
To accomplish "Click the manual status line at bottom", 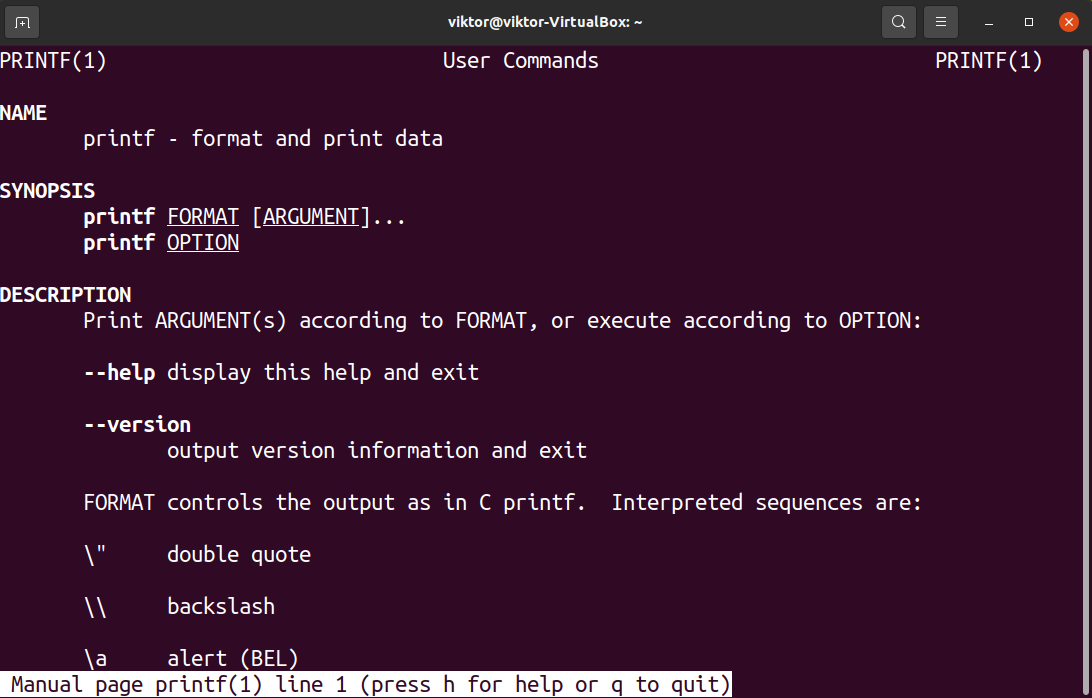I will tap(365, 684).
